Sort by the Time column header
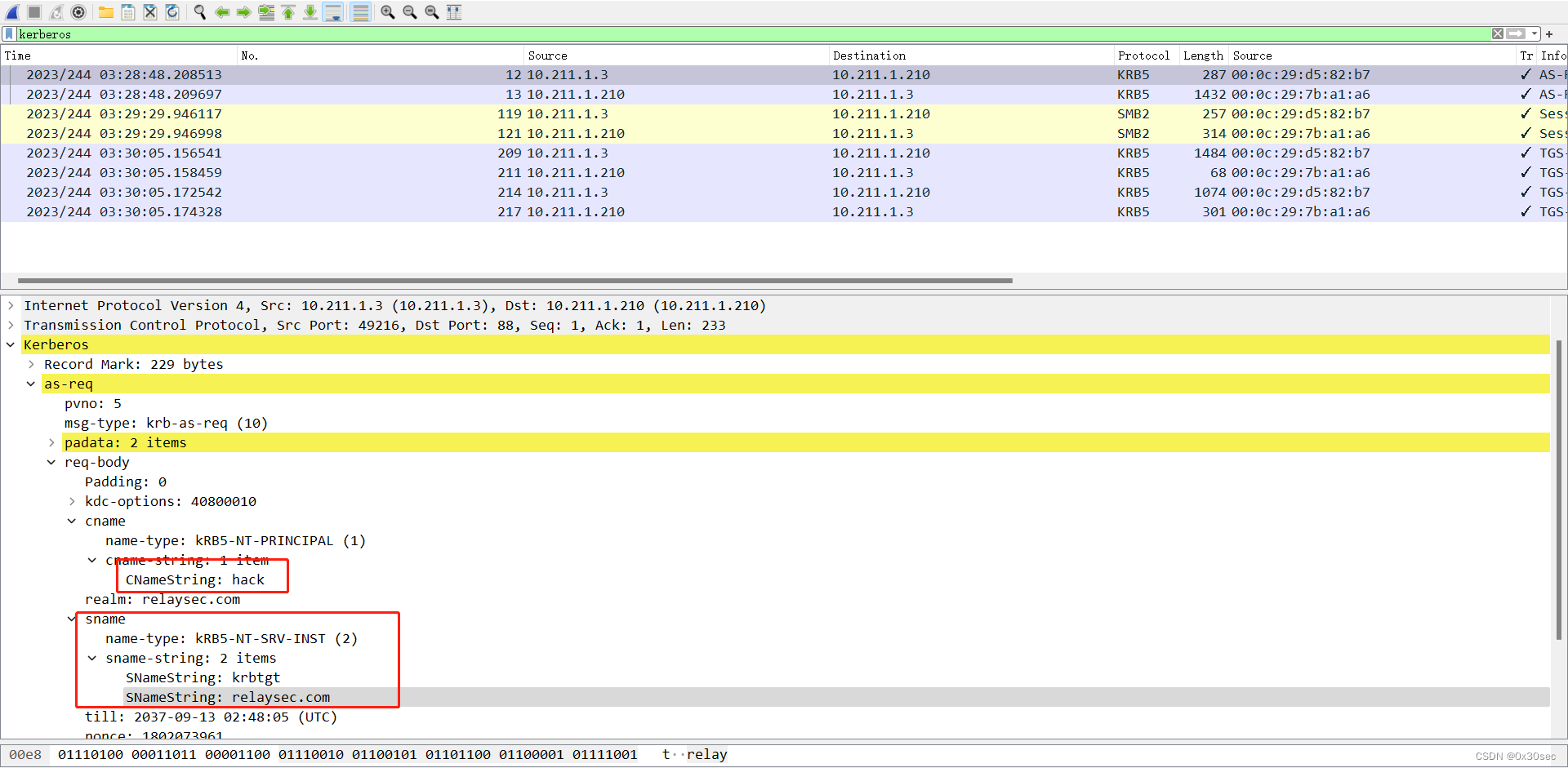Viewport: 1568px width, 768px height. [x=119, y=55]
